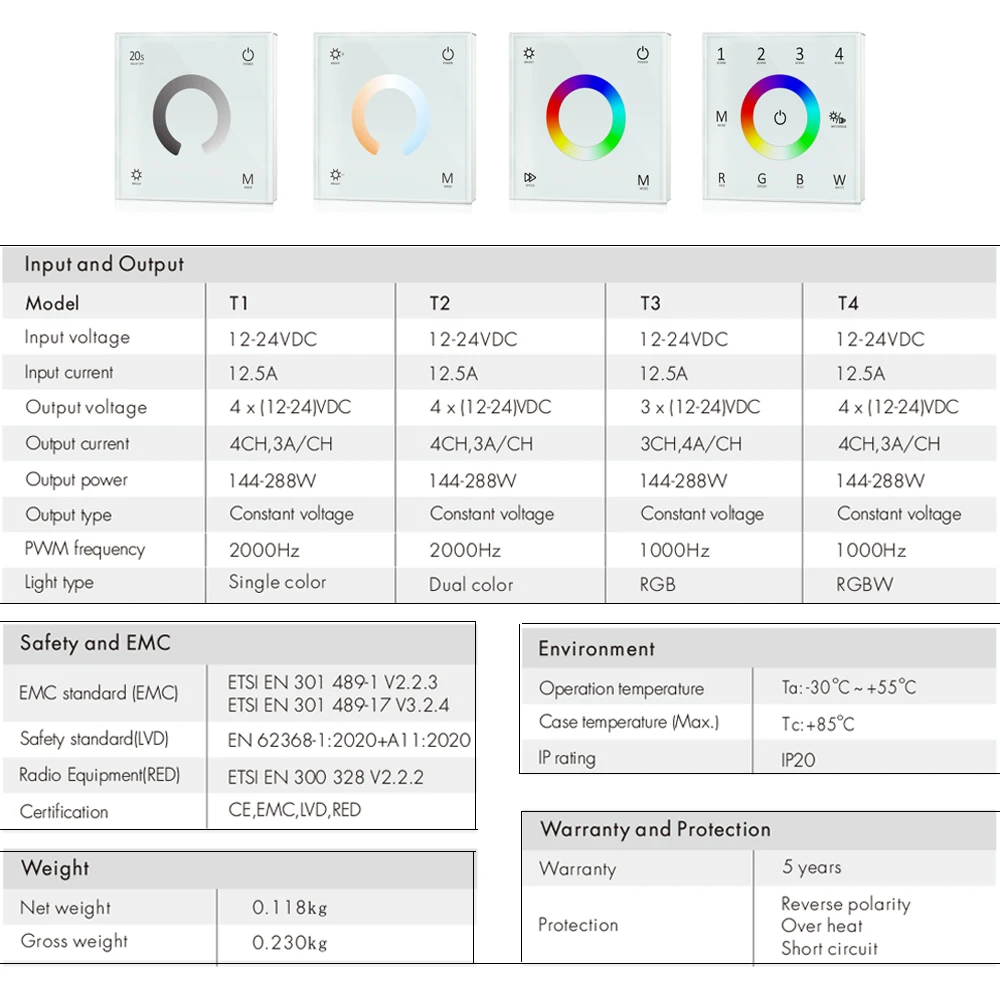The image size is (1000, 1000).
Task: Tap scene key 1 on the RGBW panel
Action: (x=721, y=55)
